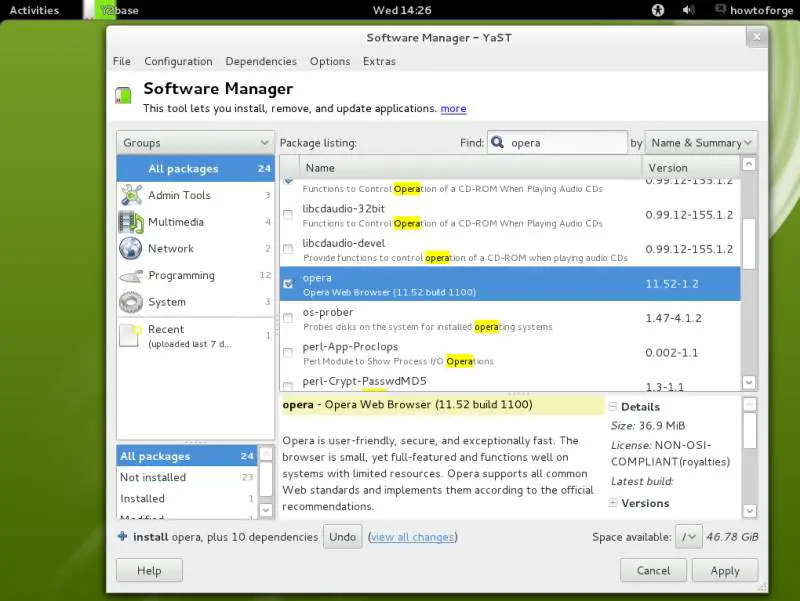Open the view all changes link

[412, 537]
